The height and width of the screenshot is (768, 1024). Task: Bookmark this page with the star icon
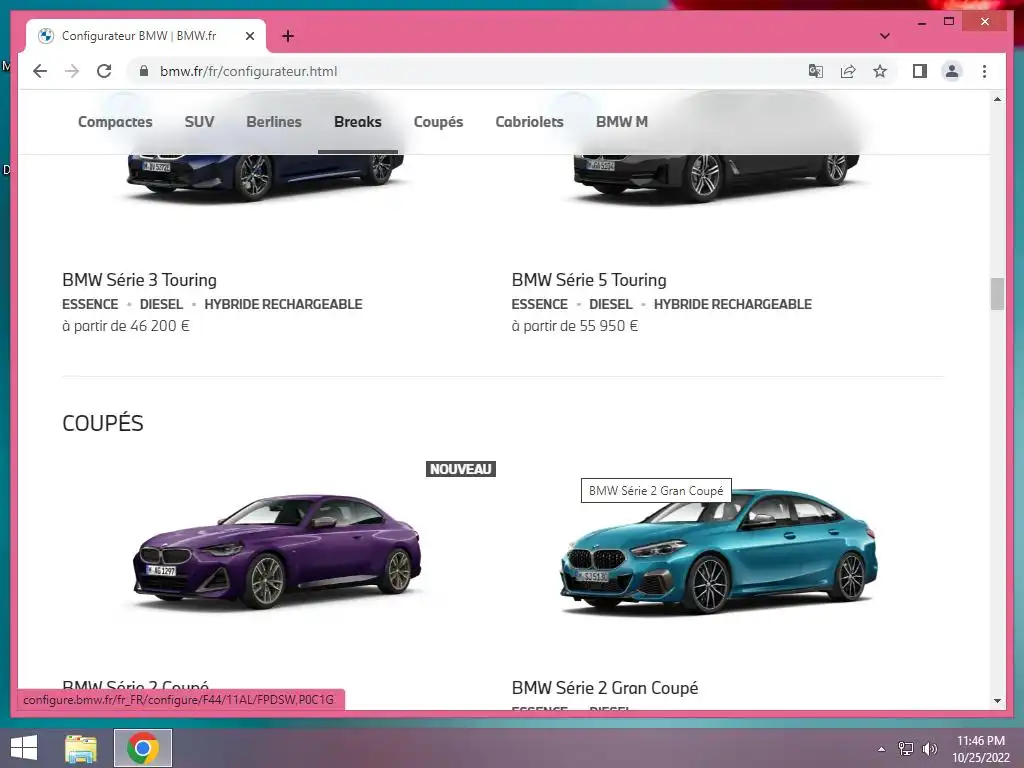(x=880, y=71)
